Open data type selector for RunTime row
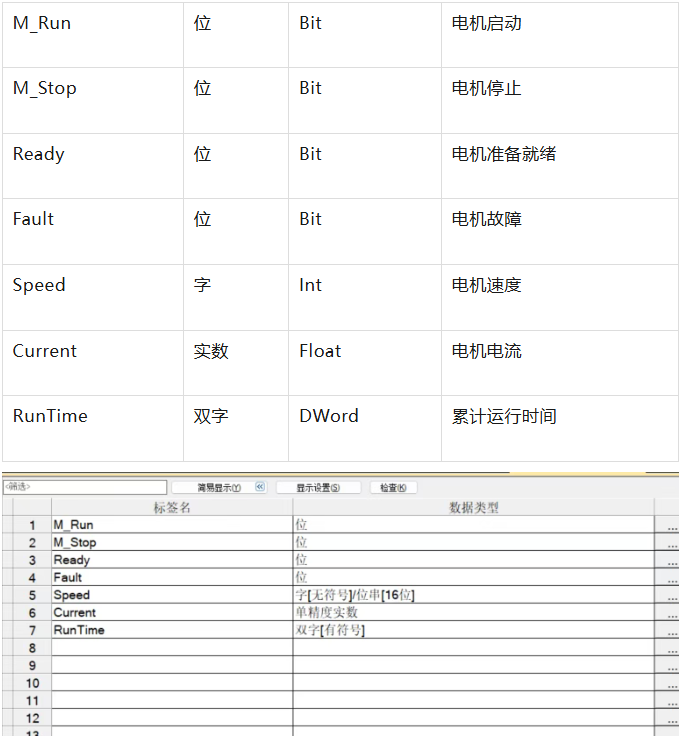 [x=671, y=631]
